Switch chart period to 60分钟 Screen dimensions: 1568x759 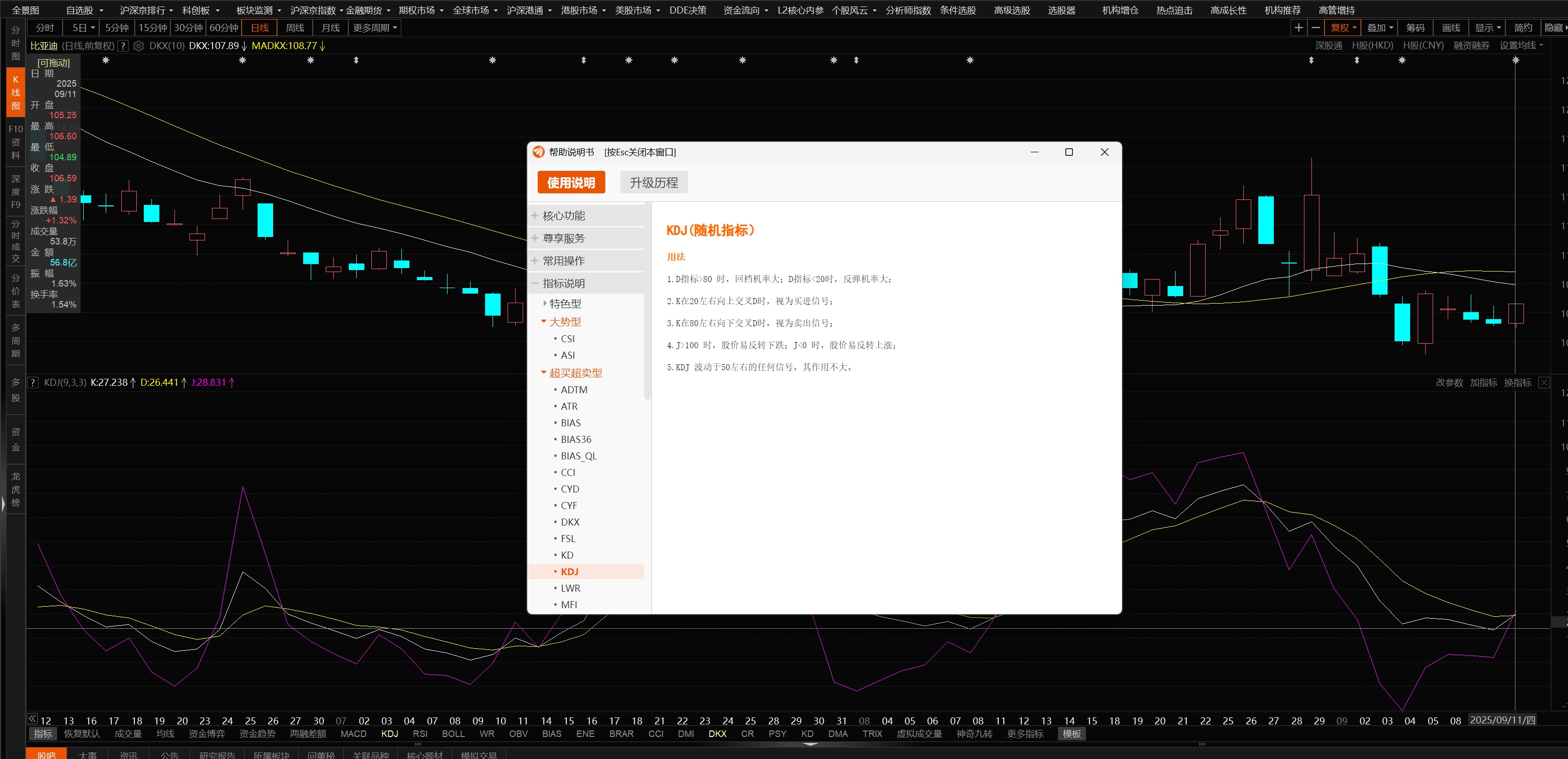(x=224, y=28)
